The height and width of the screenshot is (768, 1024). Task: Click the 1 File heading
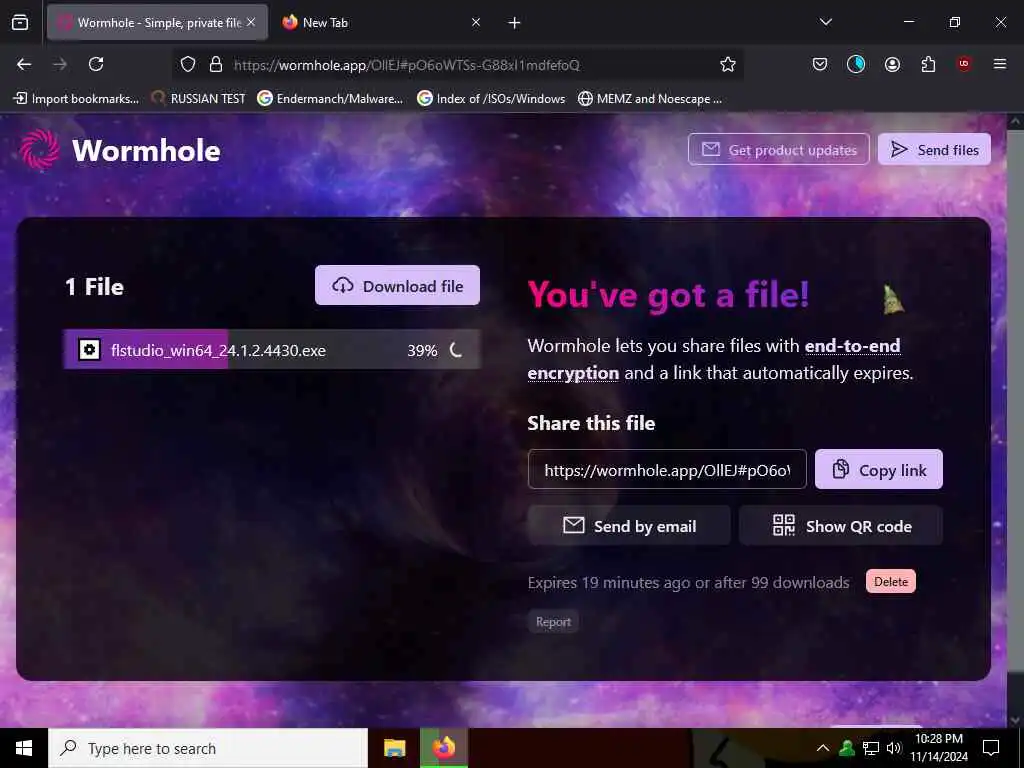94,287
